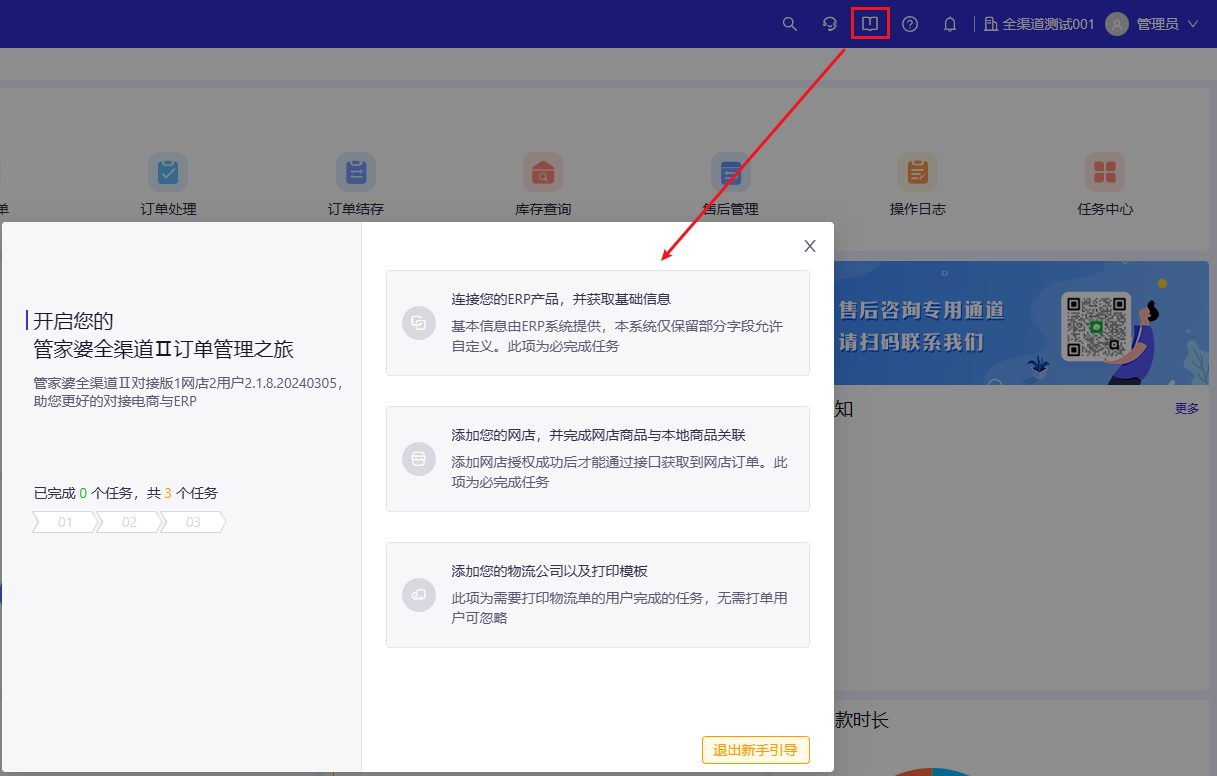This screenshot has height=776, width=1217.
Task: Open the newbie guide exclamation icon
Action: [x=870, y=24]
